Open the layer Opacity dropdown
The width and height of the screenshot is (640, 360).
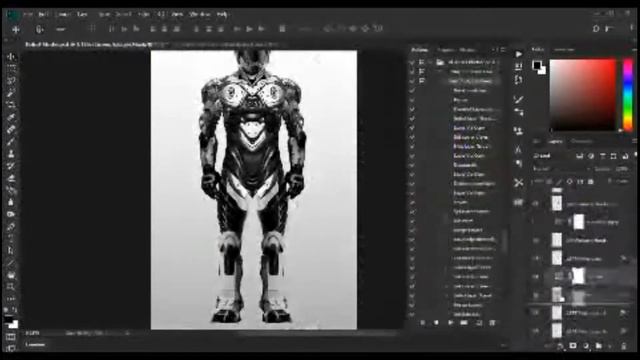click(622, 169)
